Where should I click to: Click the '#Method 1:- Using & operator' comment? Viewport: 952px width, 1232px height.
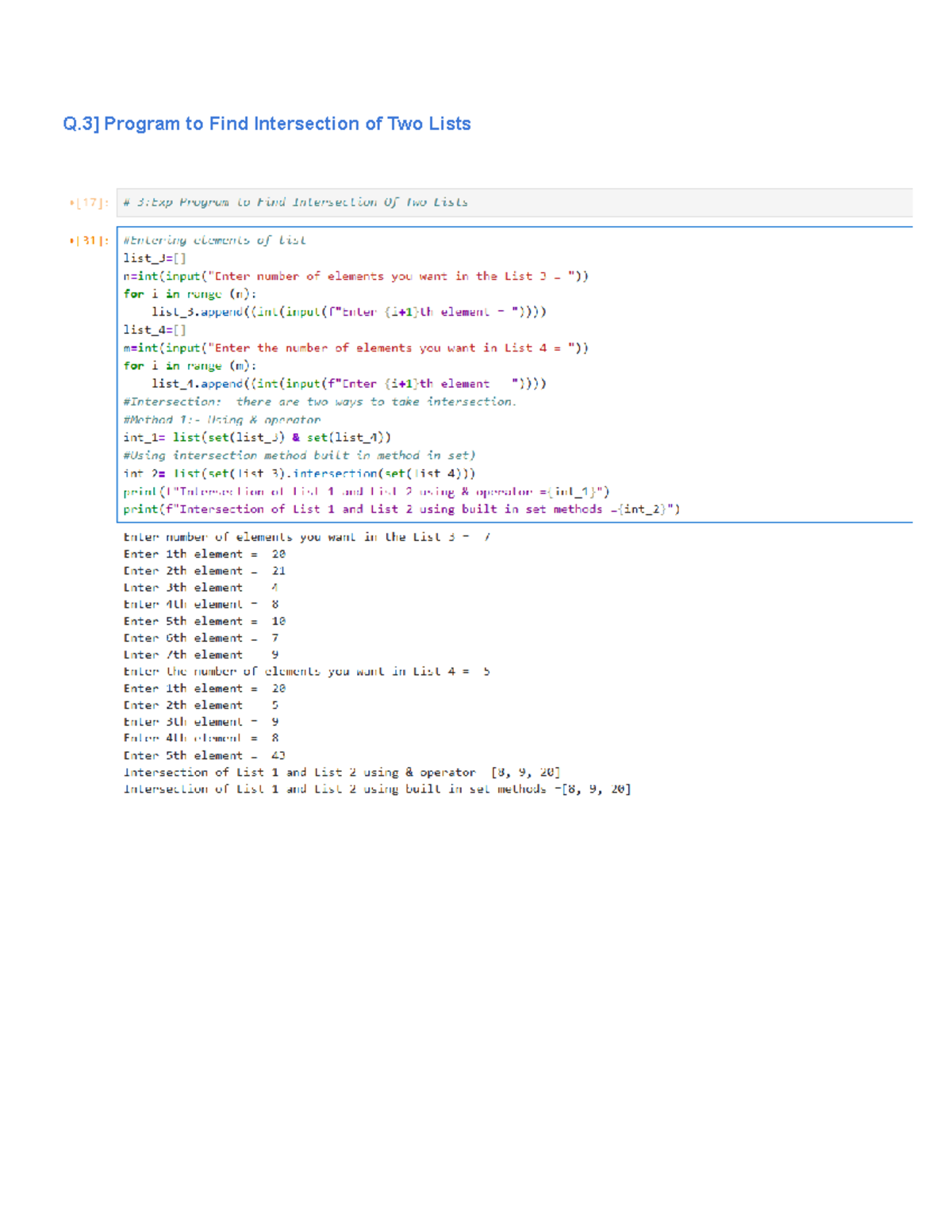click(x=222, y=420)
